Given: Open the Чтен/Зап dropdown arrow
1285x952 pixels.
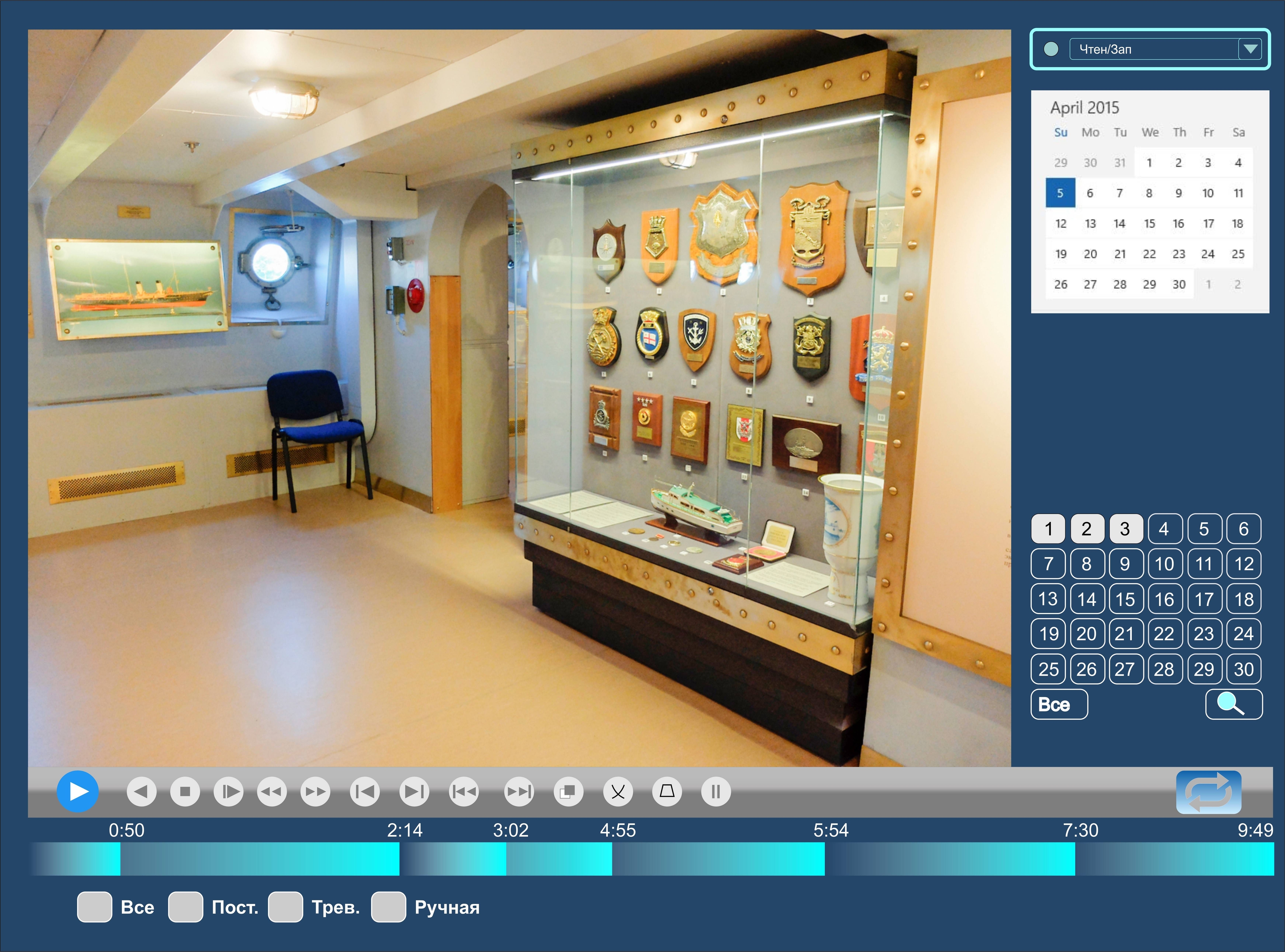Looking at the screenshot, I should (x=1250, y=49).
